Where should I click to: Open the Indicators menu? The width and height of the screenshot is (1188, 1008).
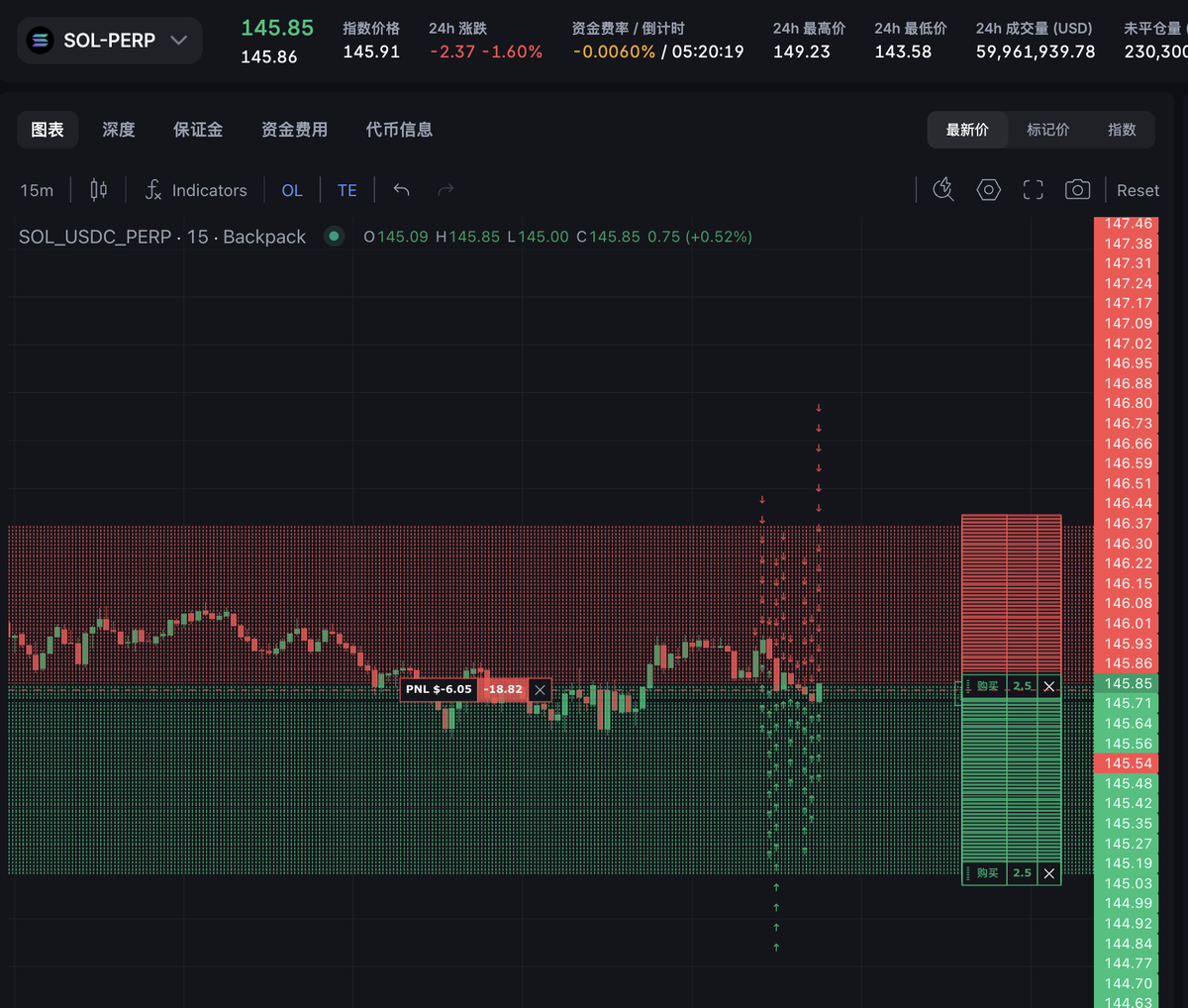pos(196,190)
